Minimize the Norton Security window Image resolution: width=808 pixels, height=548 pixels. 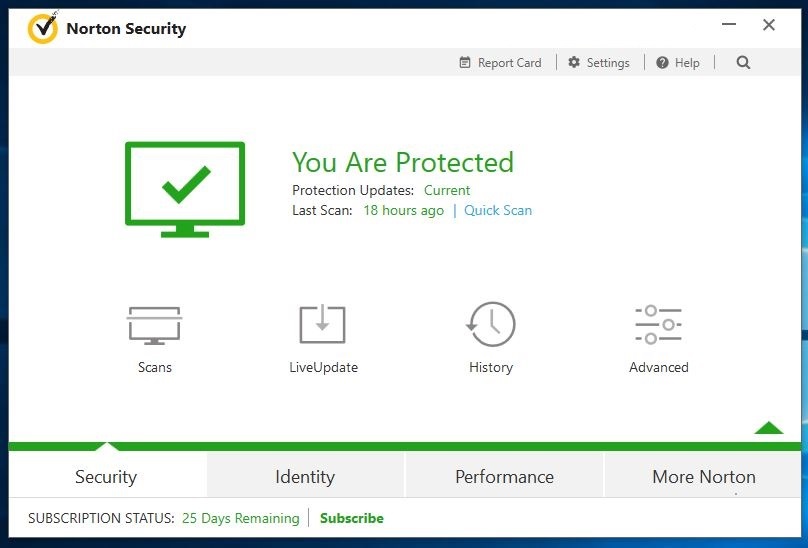click(729, 24)
